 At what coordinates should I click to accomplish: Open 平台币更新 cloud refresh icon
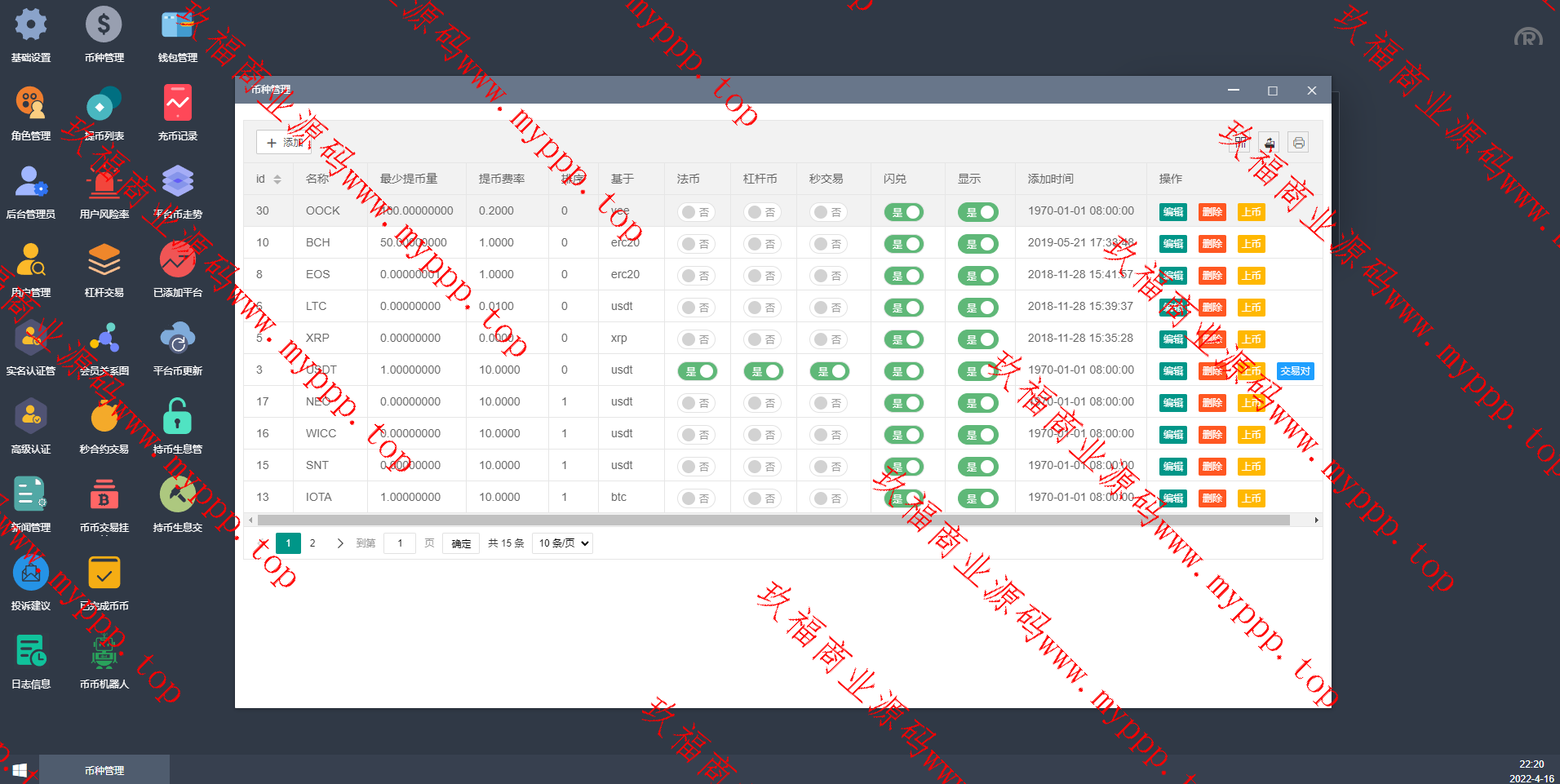tap(177, 339)
